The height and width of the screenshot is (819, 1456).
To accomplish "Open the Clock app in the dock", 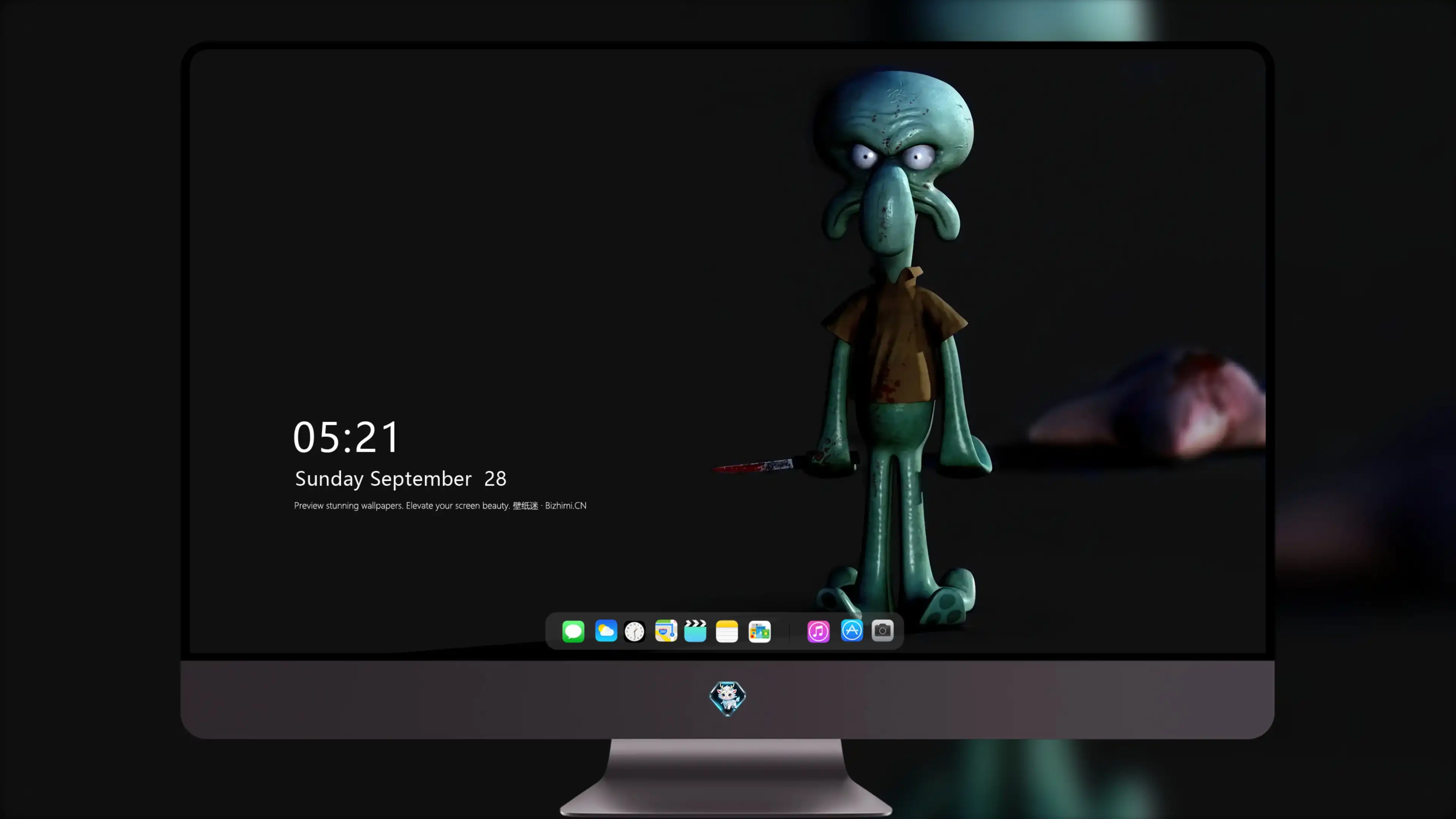I will coord(634,631).
